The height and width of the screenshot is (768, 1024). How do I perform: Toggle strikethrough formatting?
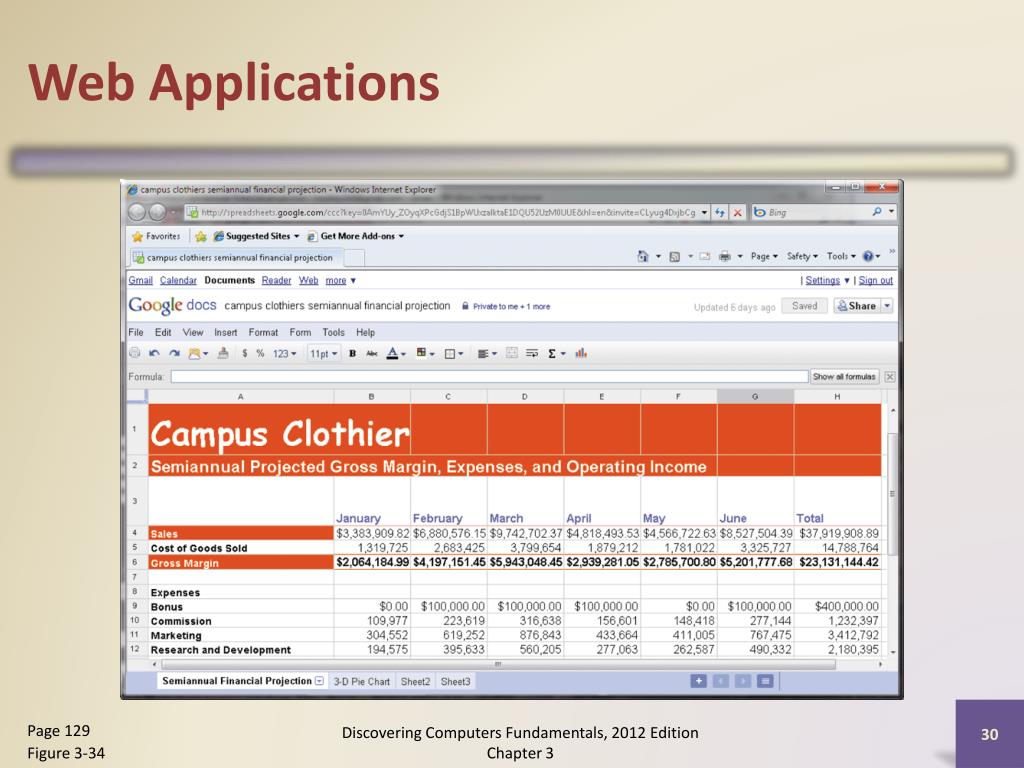tap(372, 353)
